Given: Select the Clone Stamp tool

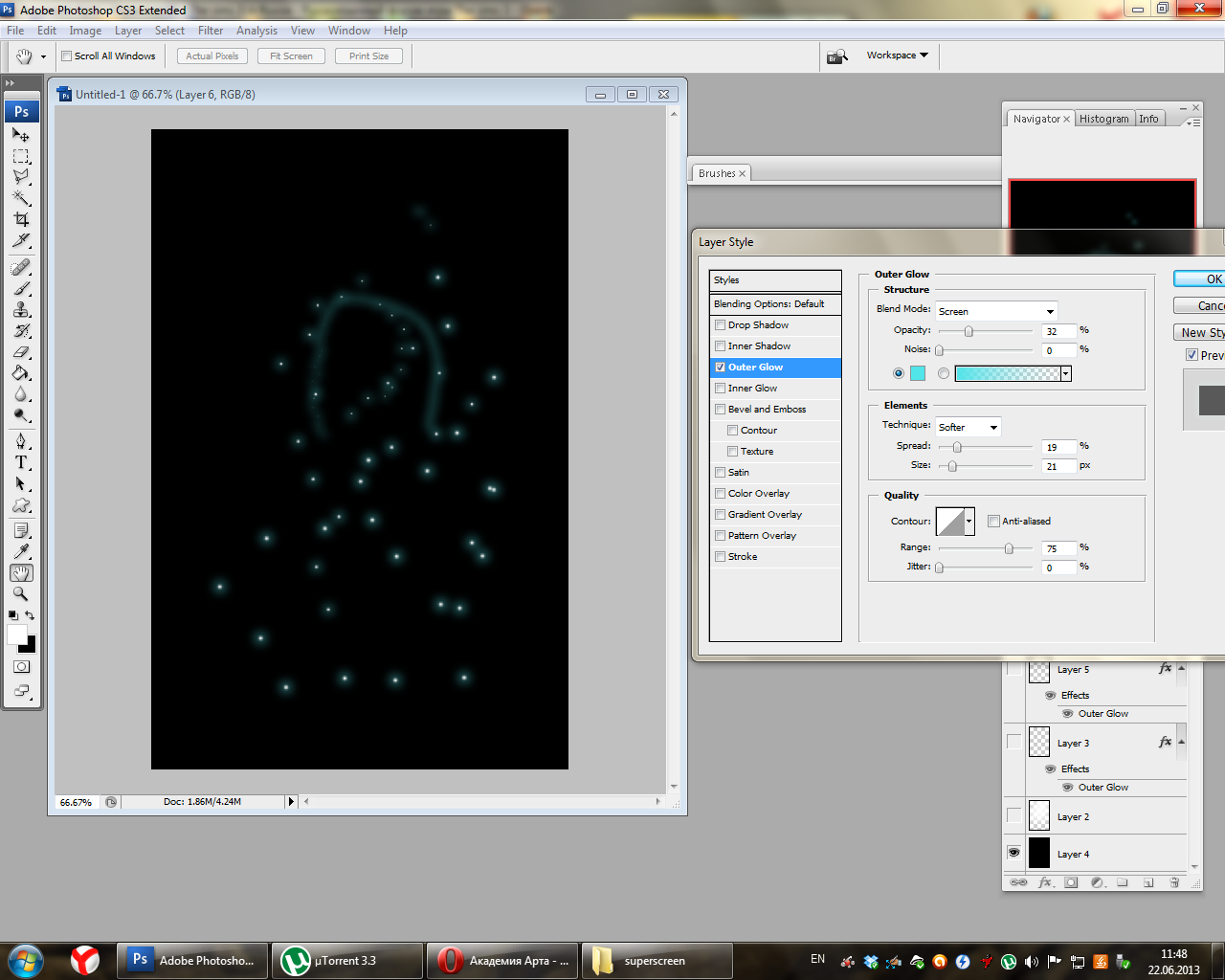Looking at the screenshot, I should pos(21,309).
